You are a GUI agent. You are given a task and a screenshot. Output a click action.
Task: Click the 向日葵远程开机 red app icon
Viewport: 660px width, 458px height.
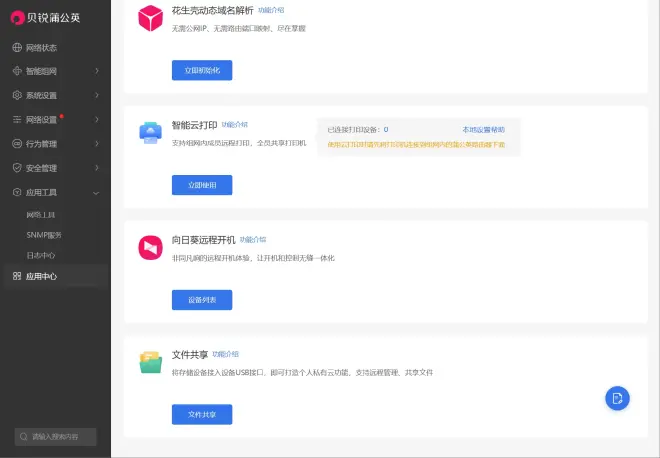pos(150,248)
